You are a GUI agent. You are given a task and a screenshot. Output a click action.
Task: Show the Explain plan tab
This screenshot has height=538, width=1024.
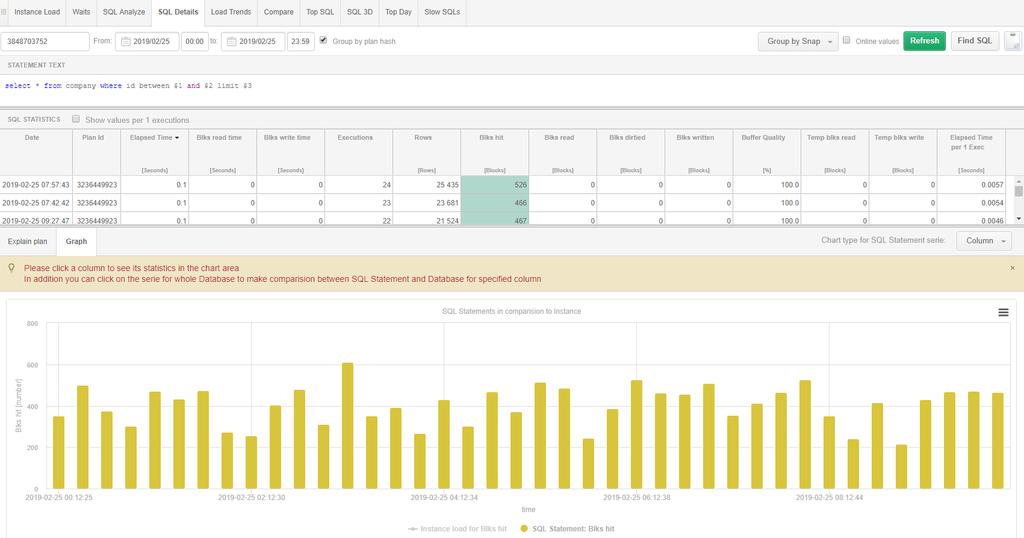point(27,242)
